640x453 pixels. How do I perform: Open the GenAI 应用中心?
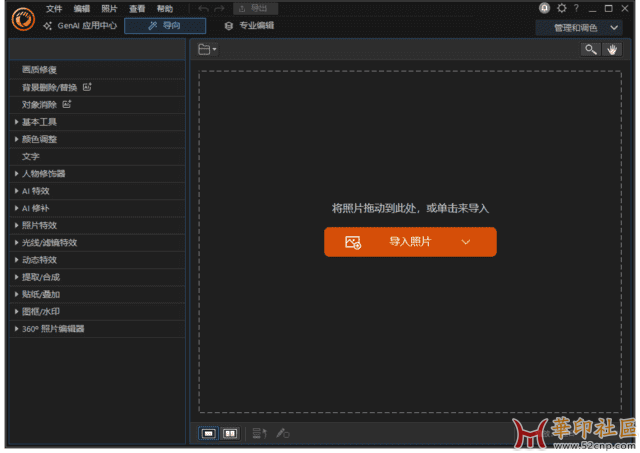point(82,26)
